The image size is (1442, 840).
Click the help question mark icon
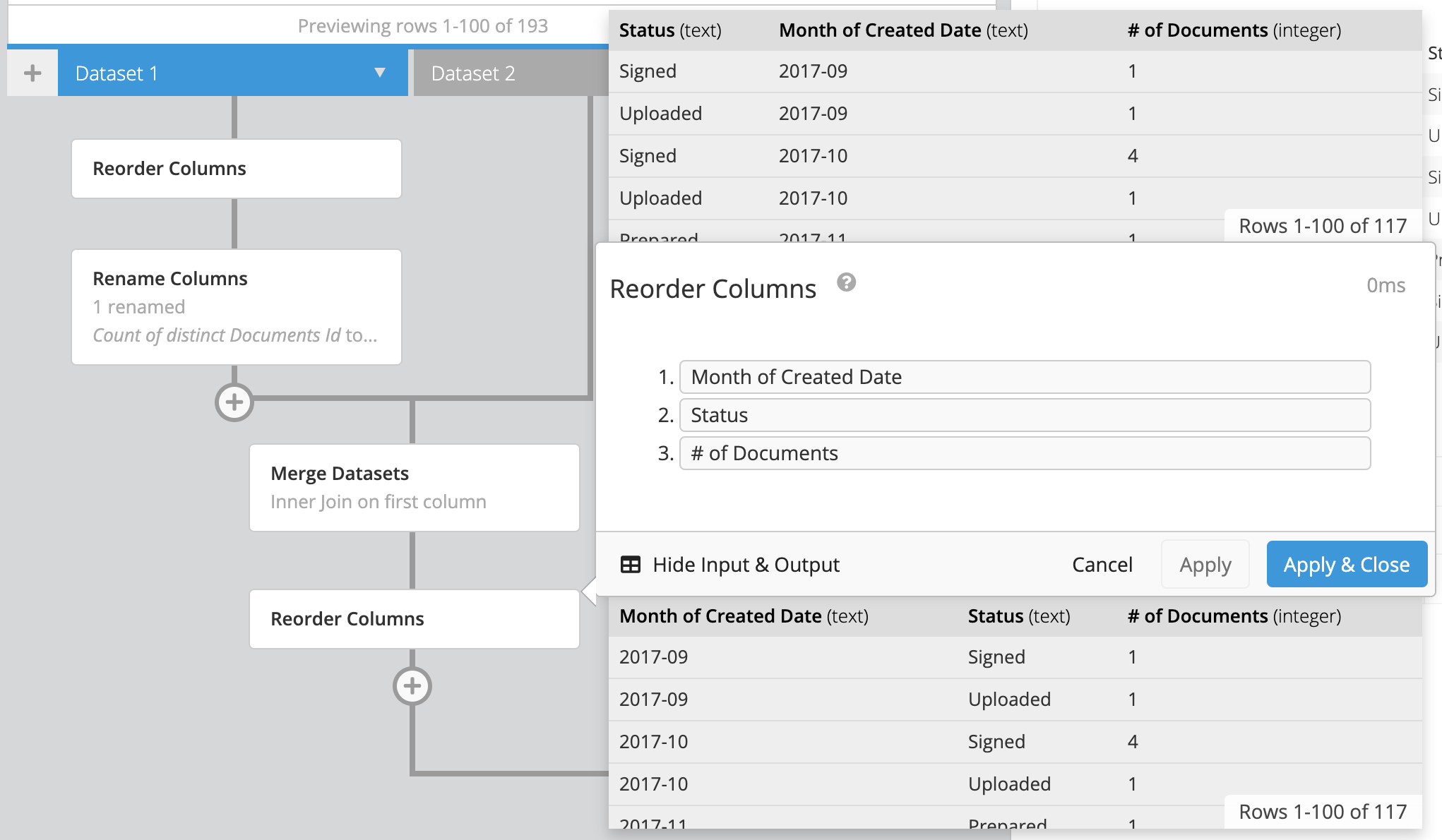pyautogui.click(x=848, y=283)
